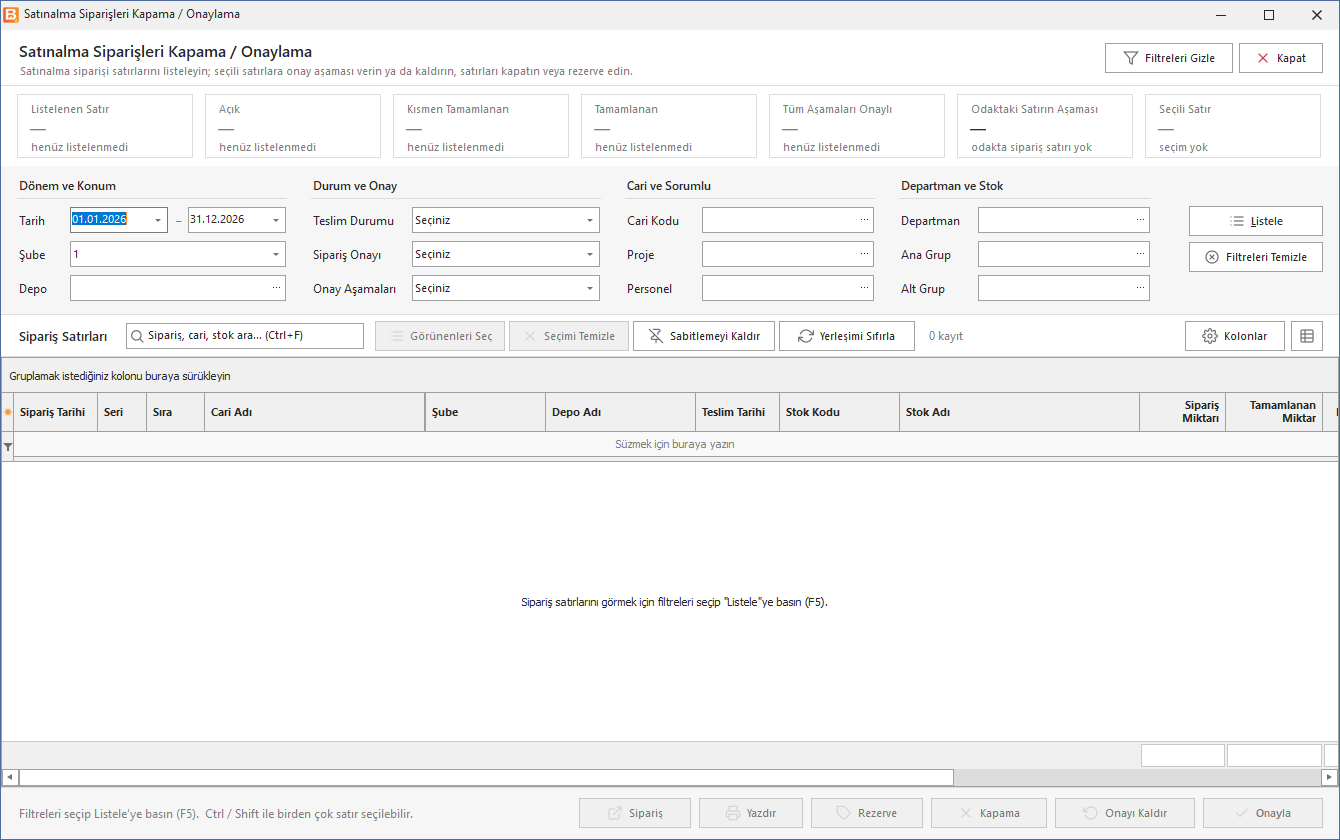Click Sipariş Miktarı column header

pos(1183,412)
